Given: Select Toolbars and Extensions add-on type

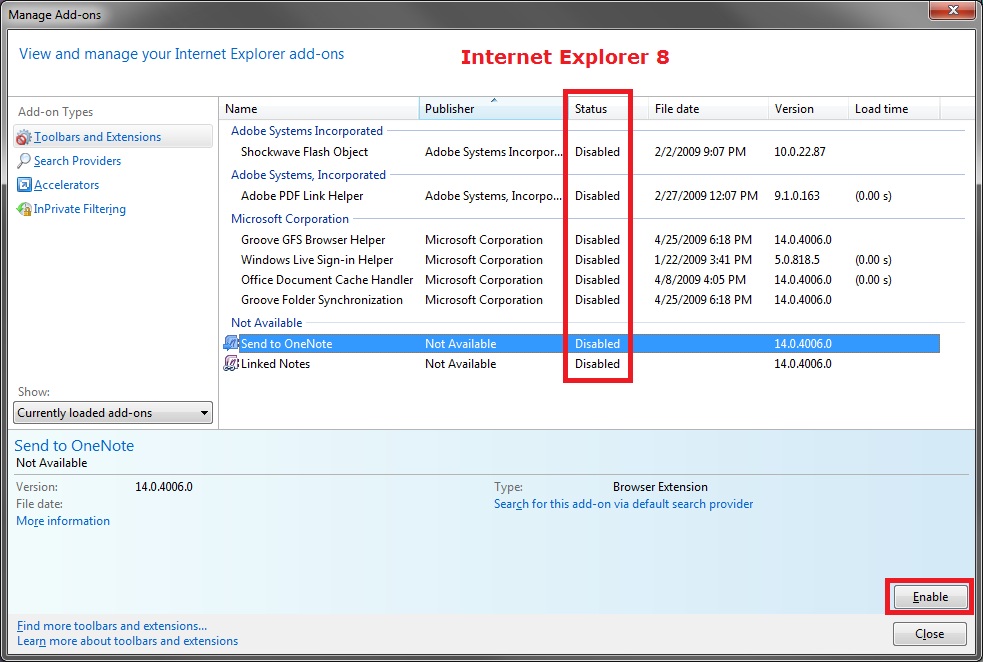Looking at the screenshot, I should [x=113, y=137].
